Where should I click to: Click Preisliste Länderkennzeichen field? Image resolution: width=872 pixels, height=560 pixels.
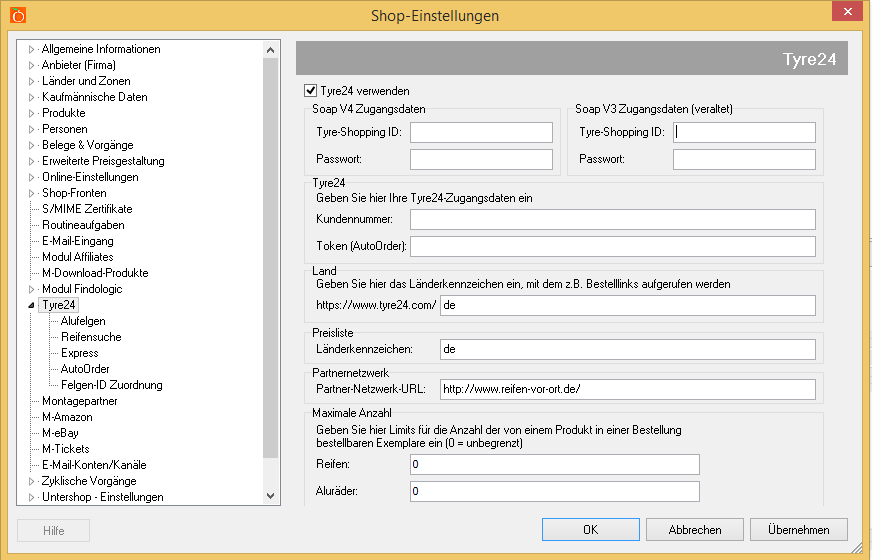(628, 349)
